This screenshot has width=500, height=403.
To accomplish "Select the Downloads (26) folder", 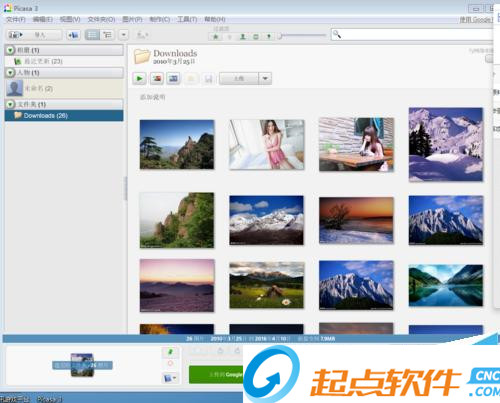I will [64, 115].
